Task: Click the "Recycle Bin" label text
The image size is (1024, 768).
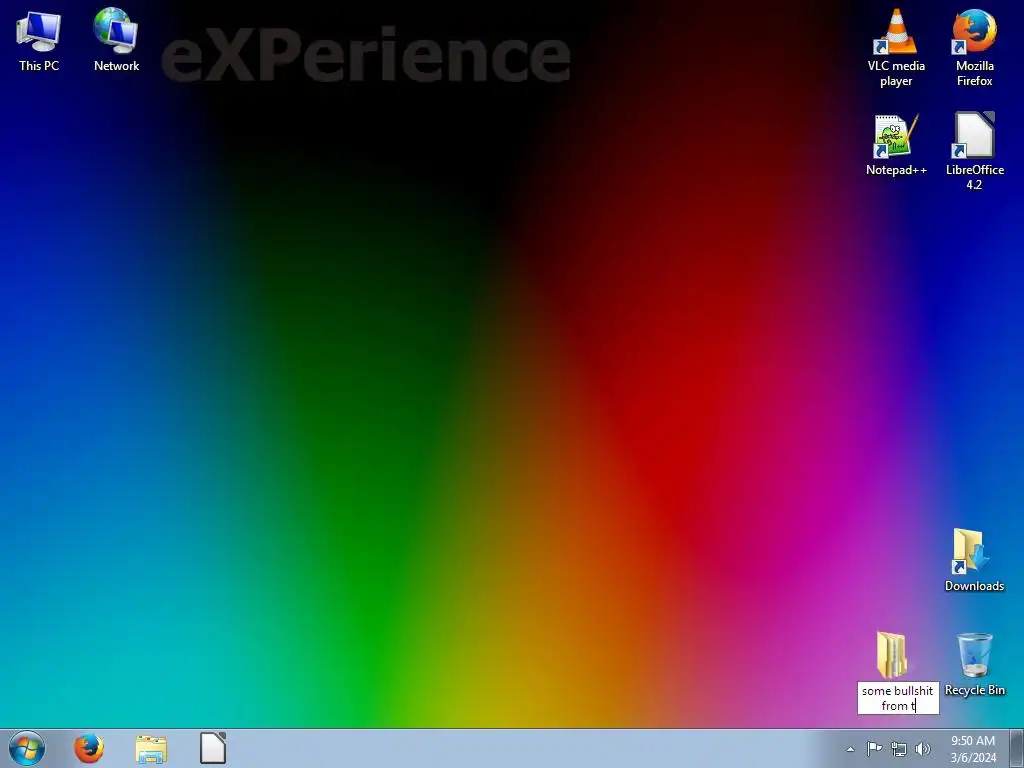Action: (x=974, y=690)
